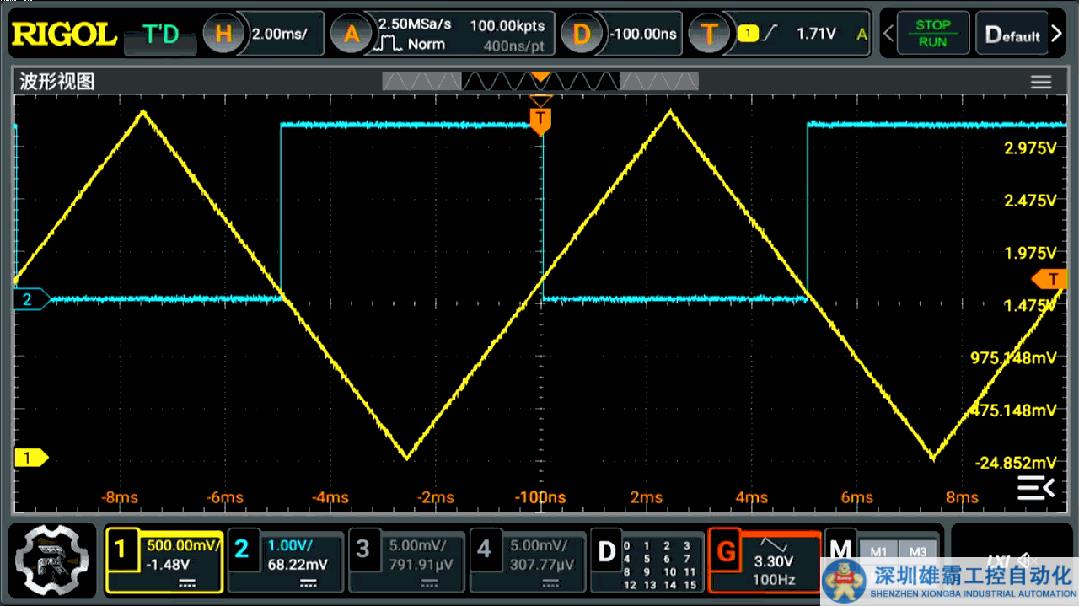Open the trigger T settings

(x=709, y=34)
